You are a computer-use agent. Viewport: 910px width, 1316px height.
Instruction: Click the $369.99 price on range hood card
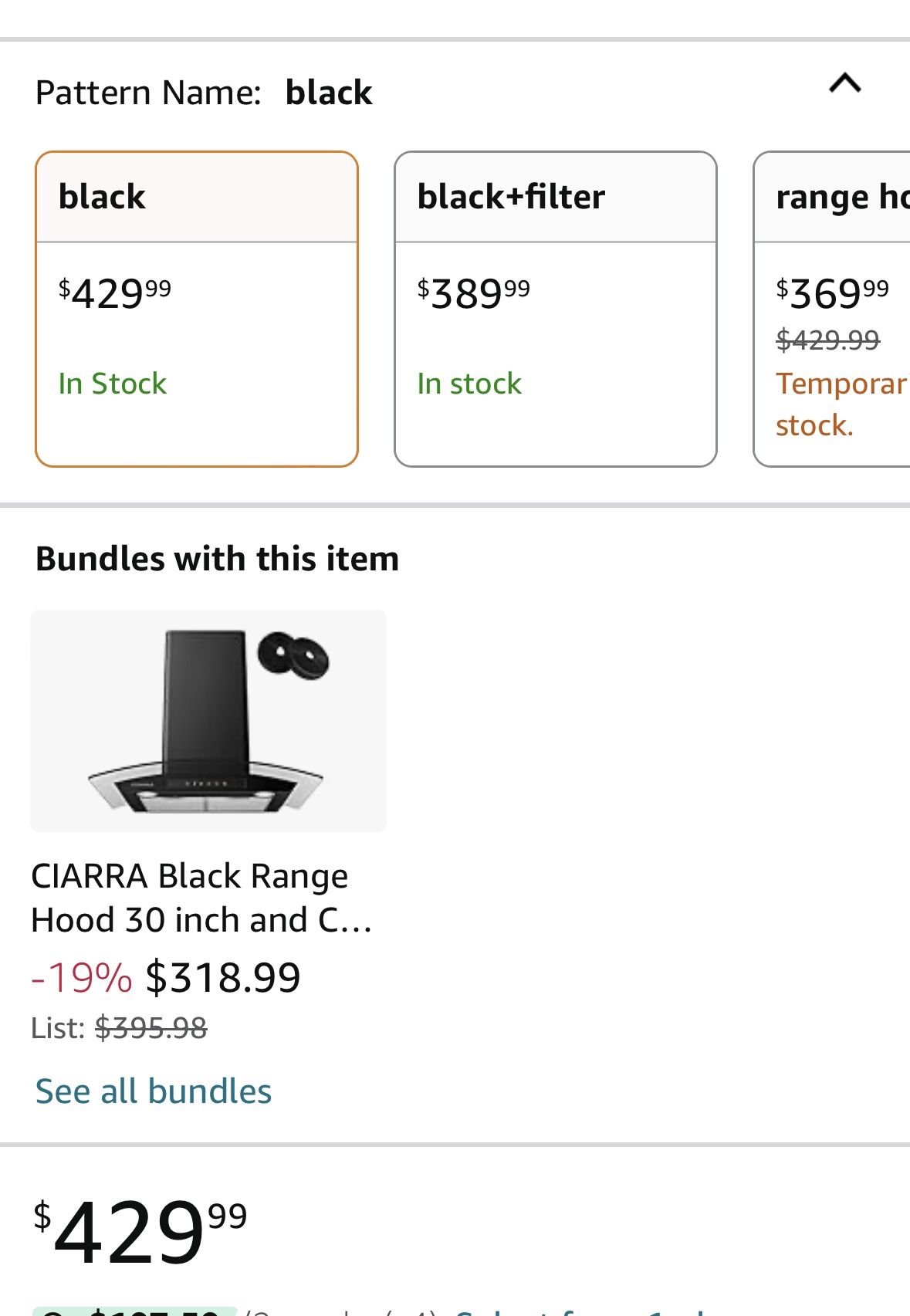[832, 293]
